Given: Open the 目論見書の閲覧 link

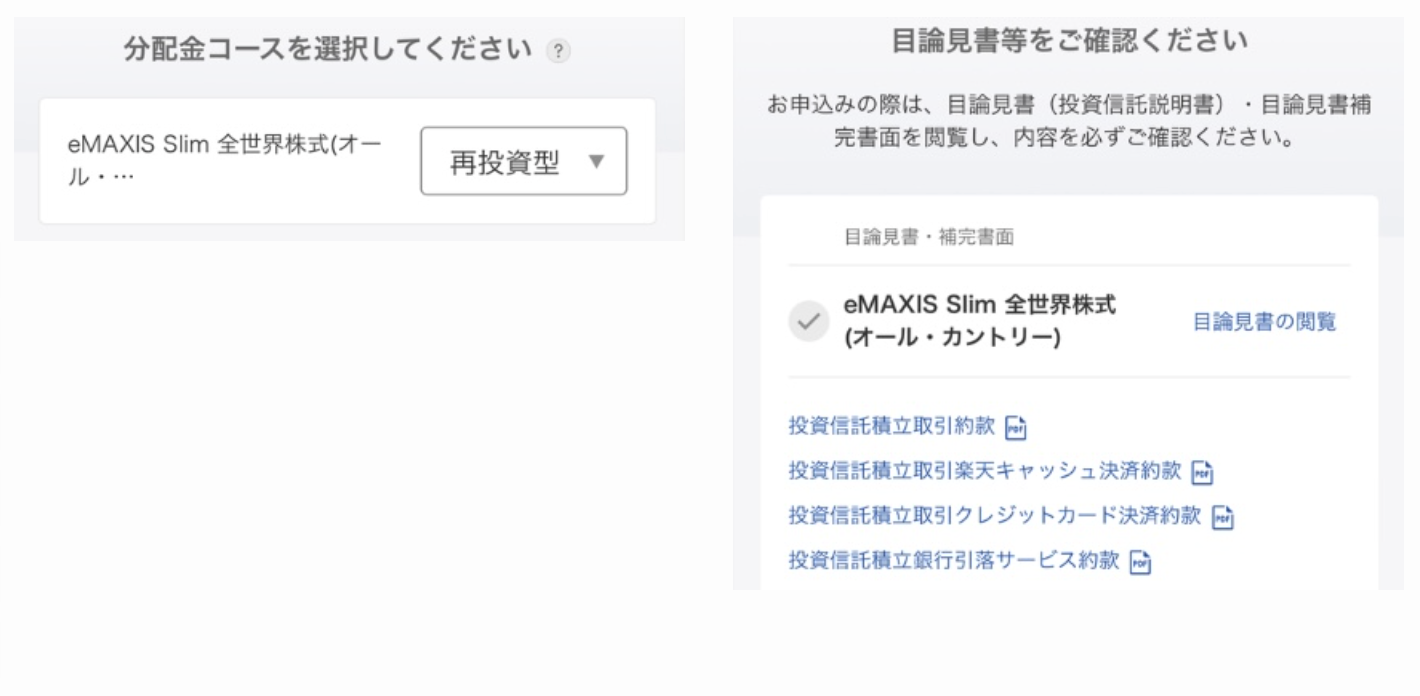Looking at the screenshot, I should point(1264,322).
